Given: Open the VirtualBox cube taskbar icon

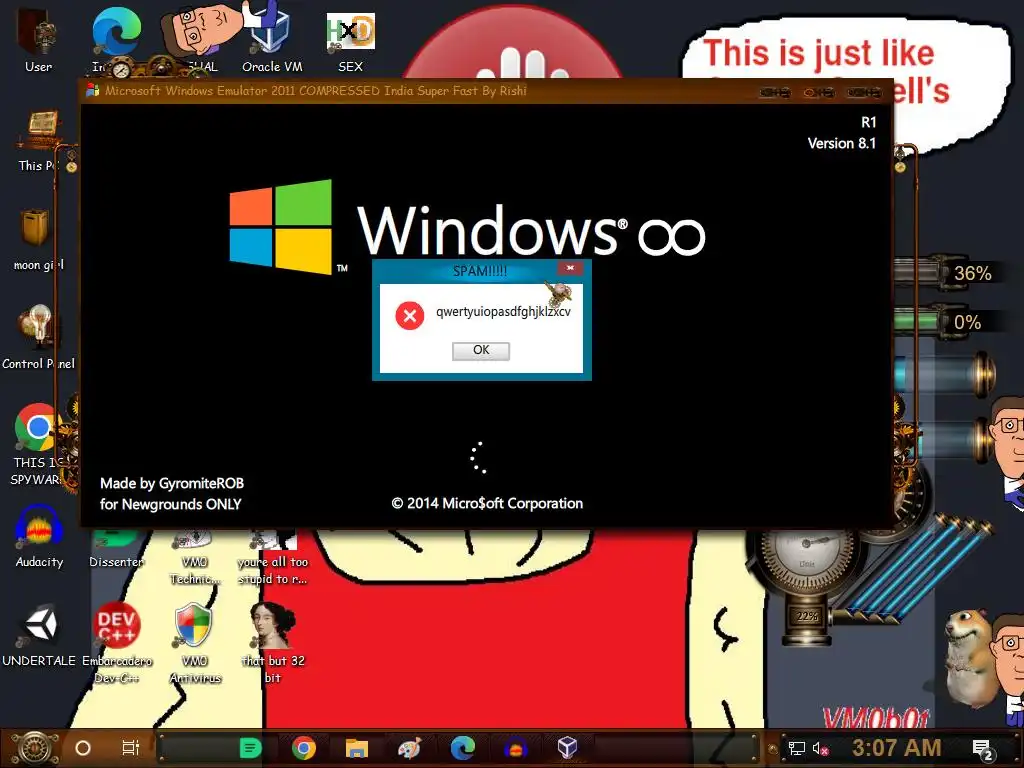Looking at the screenshot, I should pyautogui.click(x=567, y=747).
